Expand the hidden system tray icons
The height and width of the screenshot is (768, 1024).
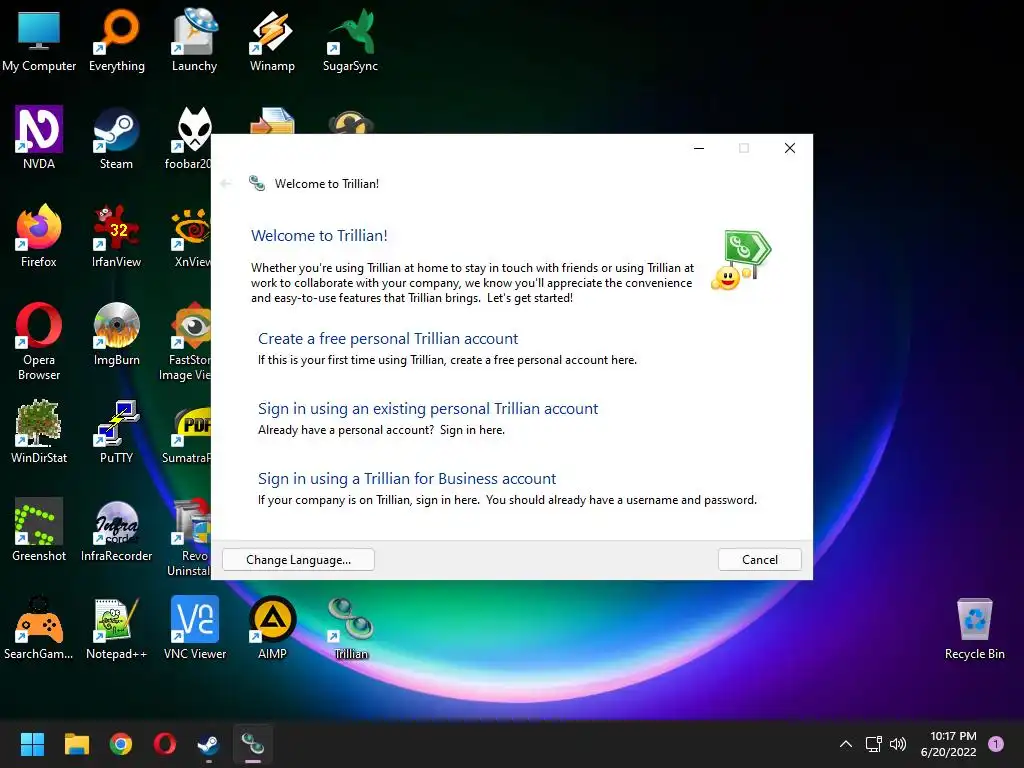pos(846,744)
